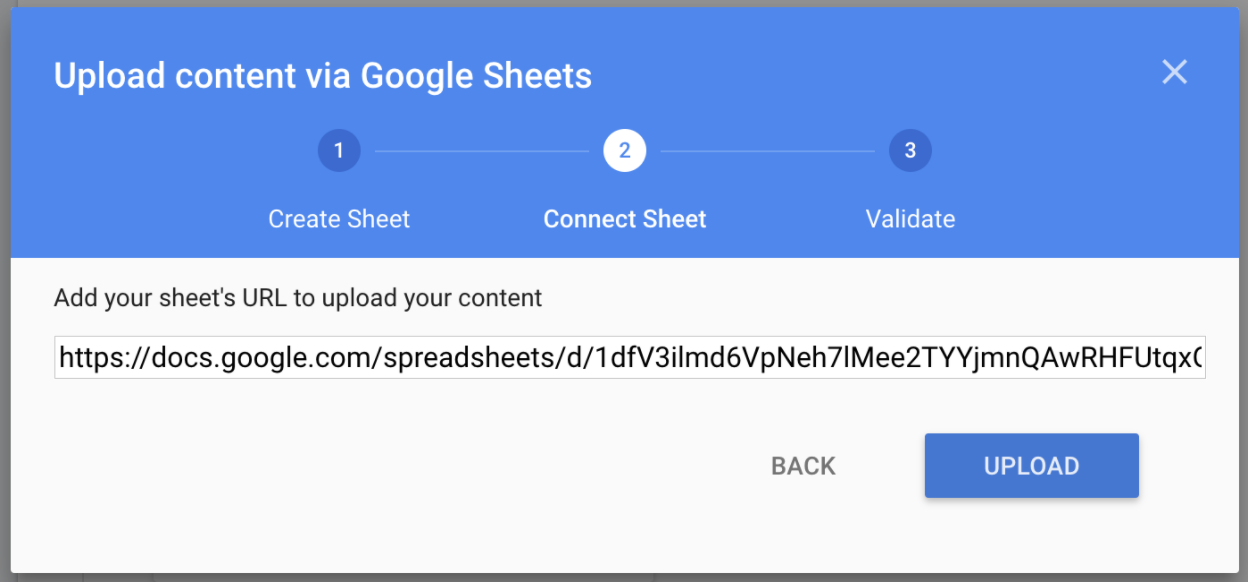Image resolution: width=1250 pixels, height=582 pixels.
Task: Click the connector line between steps 1 and 2
Action: click(x=482, y=152)
